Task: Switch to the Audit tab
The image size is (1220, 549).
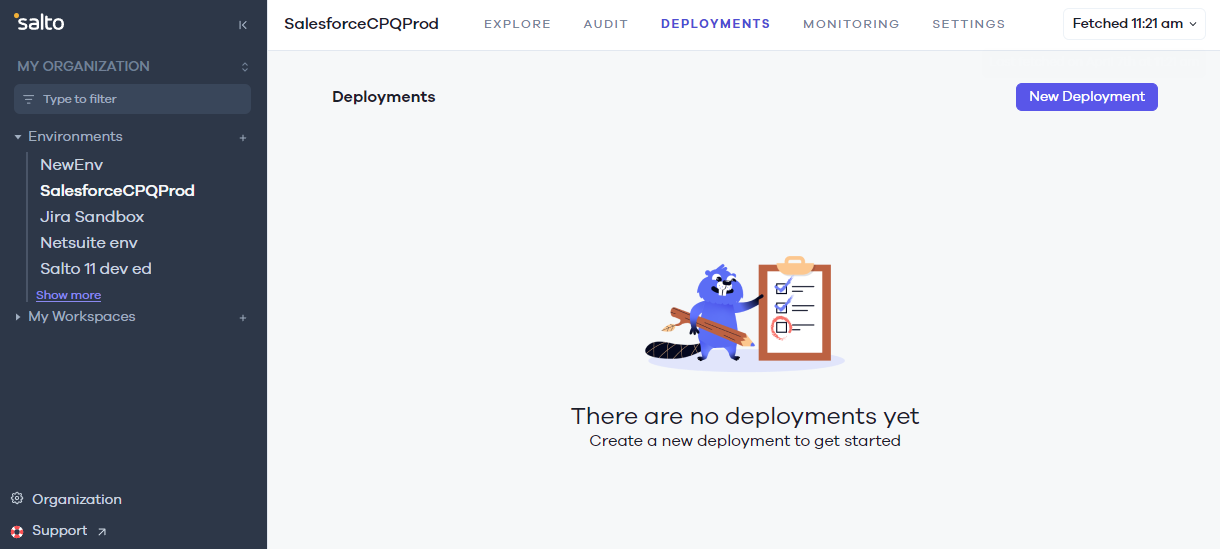Action: [606, 24]
